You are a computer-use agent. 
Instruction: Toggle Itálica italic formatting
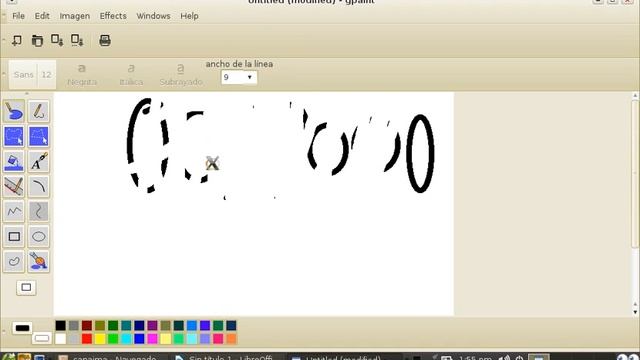(x=131, y=75)
